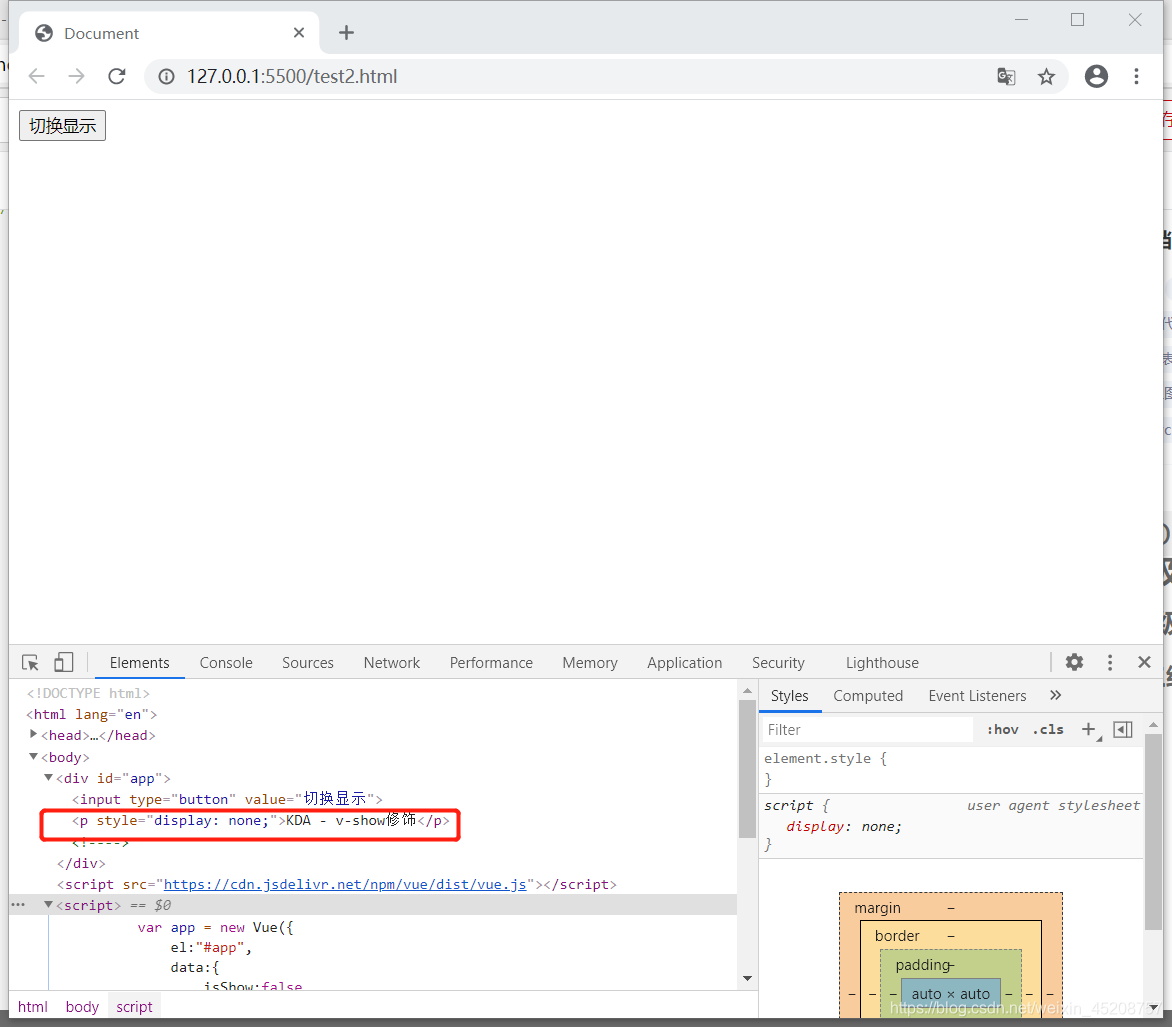1172x1027 pixels.
Task: Open the user profile avatar
Action: tap(1097, 76)
